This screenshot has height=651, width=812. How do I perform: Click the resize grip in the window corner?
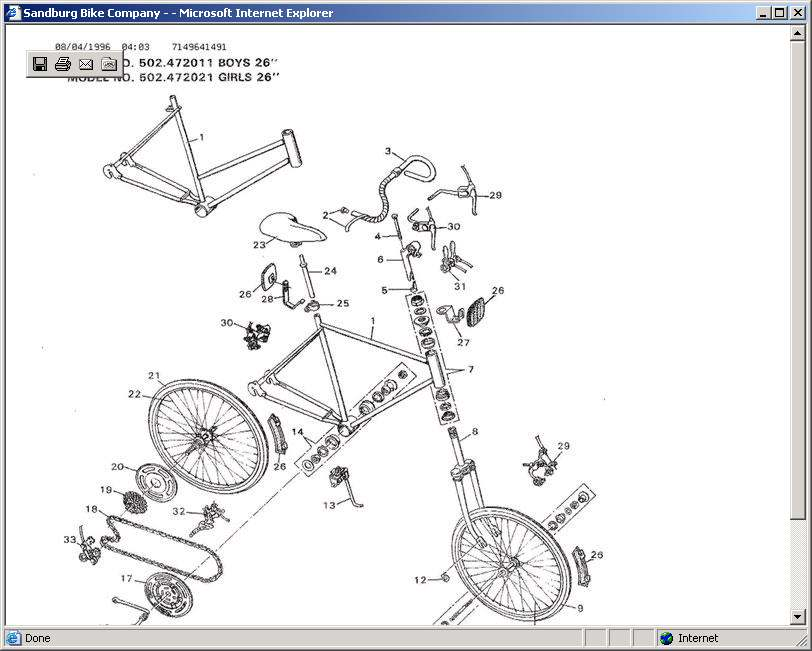pyautogui.click(x=802, y=640)
